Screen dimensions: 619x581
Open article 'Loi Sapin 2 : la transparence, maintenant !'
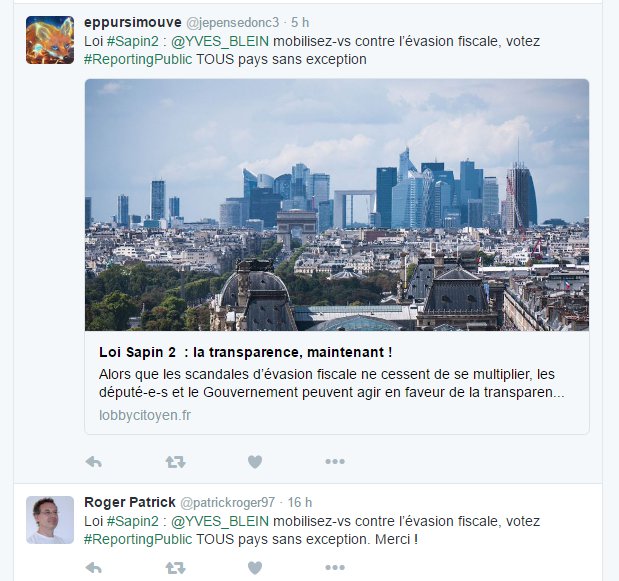click(x=246, y=352)
